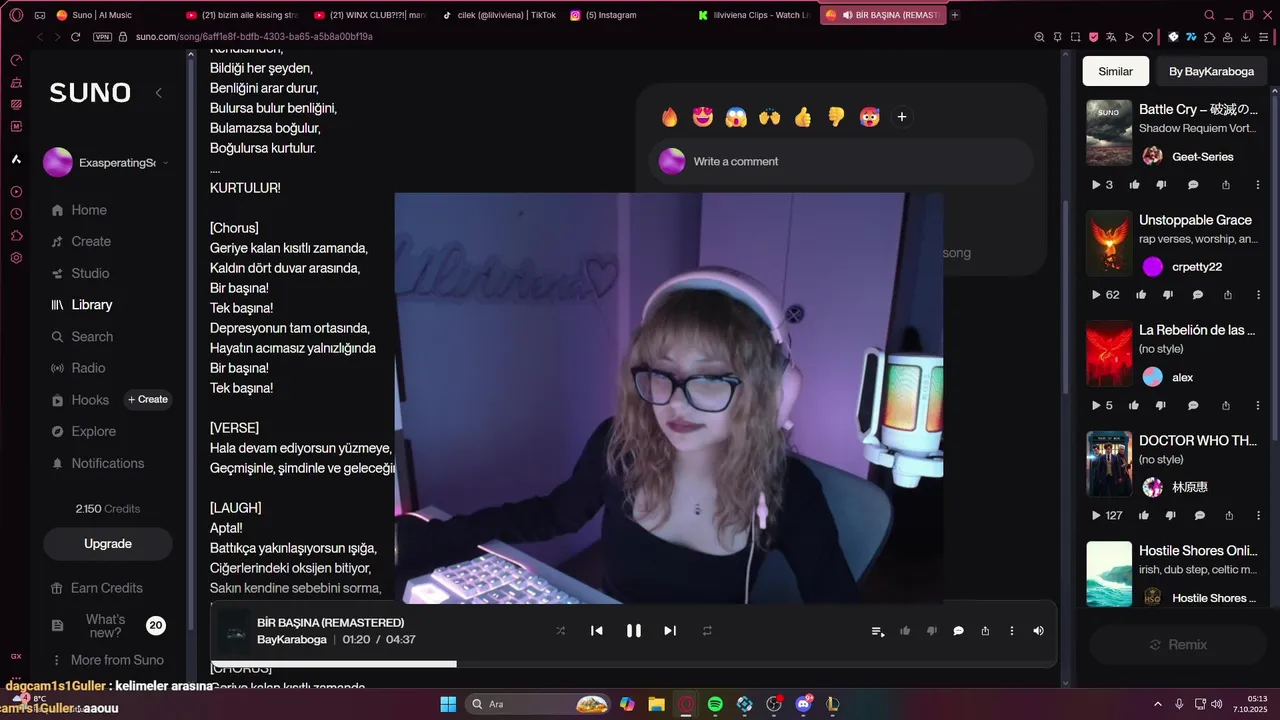Switch to Similar tab

[x=1116, y=71]
